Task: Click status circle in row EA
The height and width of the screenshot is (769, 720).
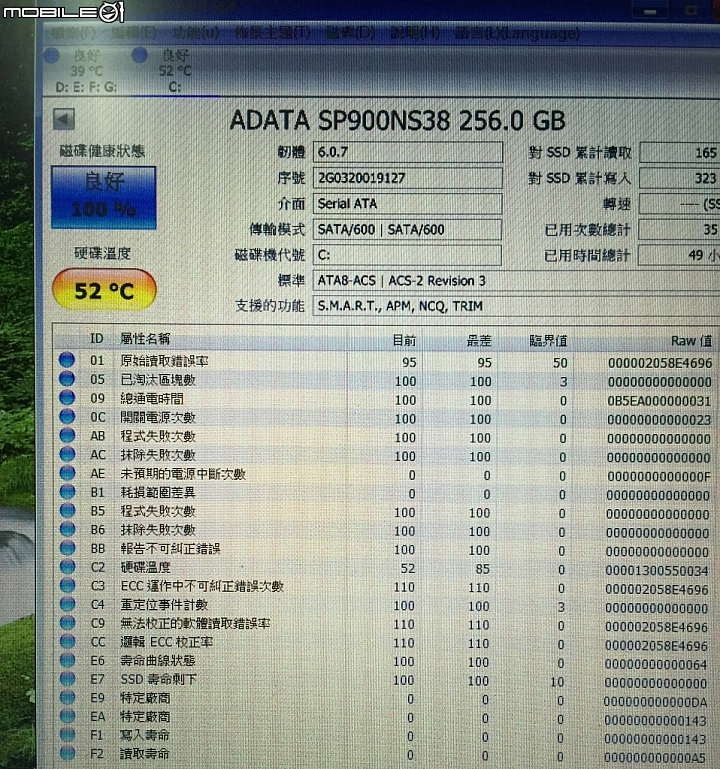Action: coord(67,716)
